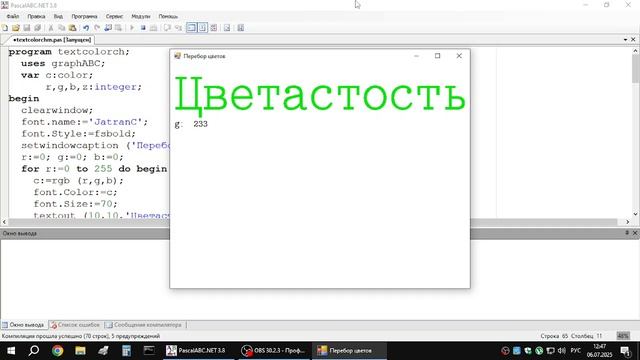Open the Вид menu
This screenshot has width=640, height=360.
pos(58,16)
